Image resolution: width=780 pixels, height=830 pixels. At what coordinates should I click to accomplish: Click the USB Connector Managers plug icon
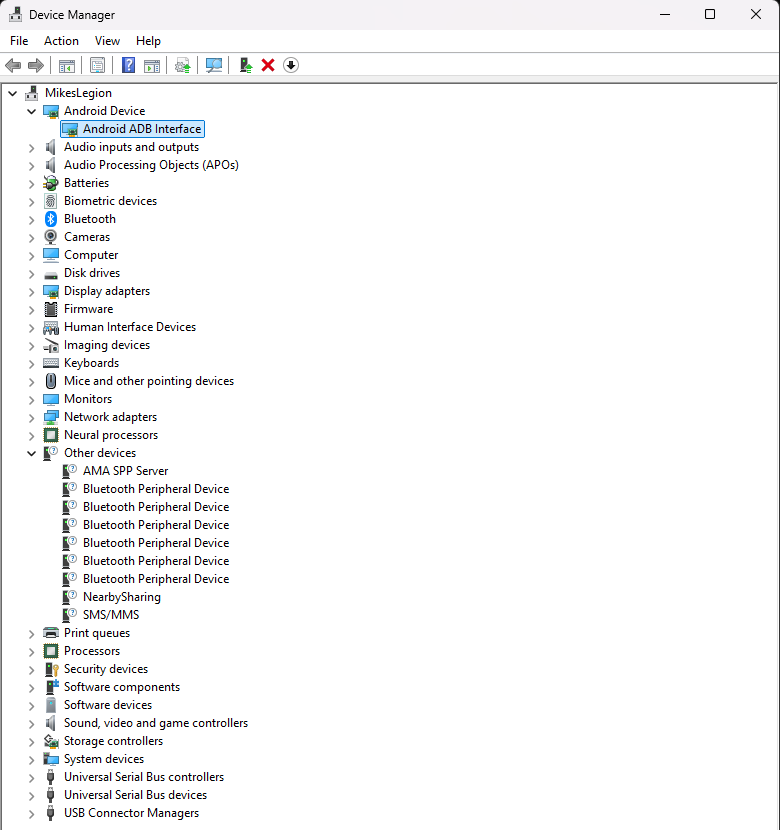click(x=51, y=813)
